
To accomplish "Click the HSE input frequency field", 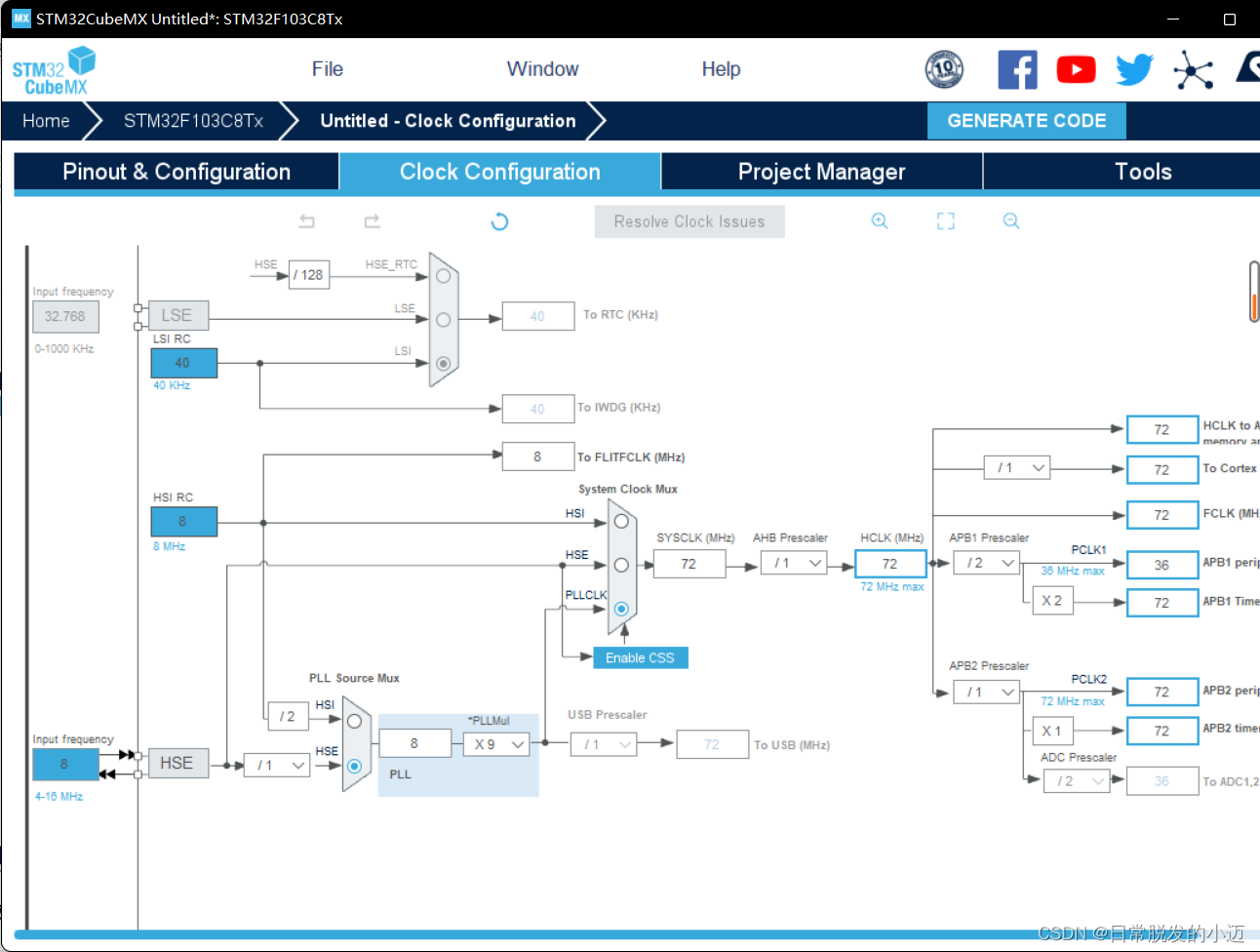I will (x=65, y=765).
